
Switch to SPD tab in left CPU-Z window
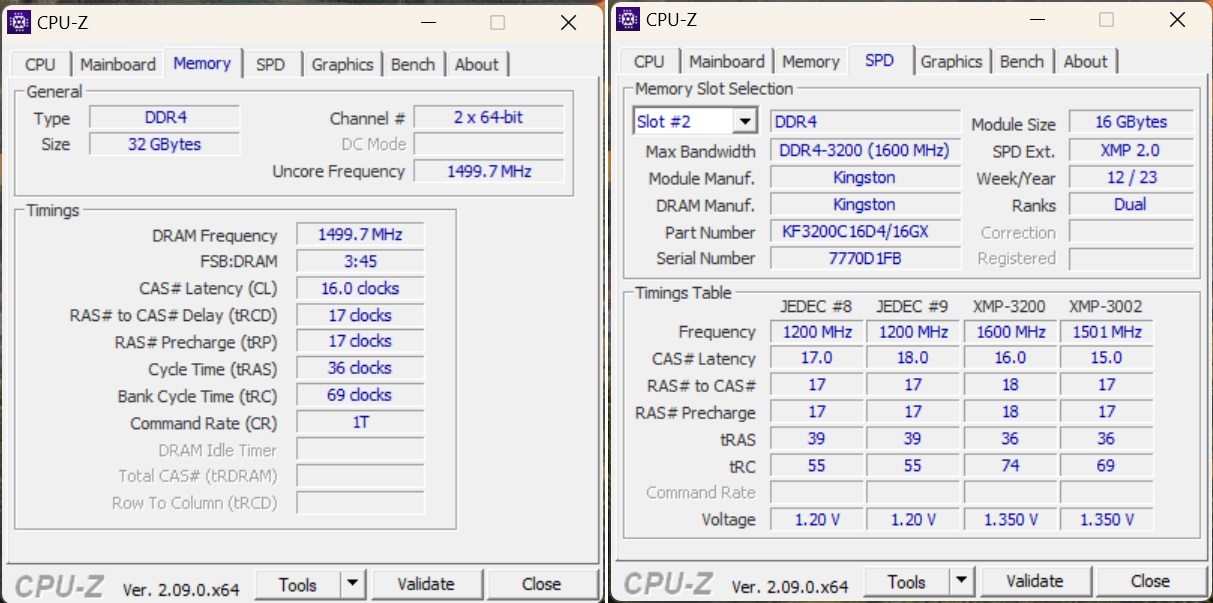click(x=270, y=64)
